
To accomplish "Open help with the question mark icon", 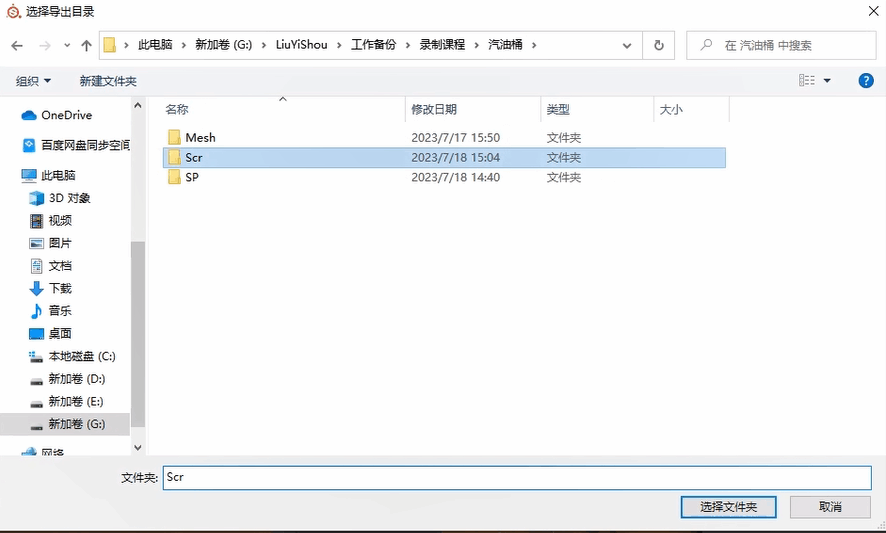I will pyautogui.click(x=866, y=80).
